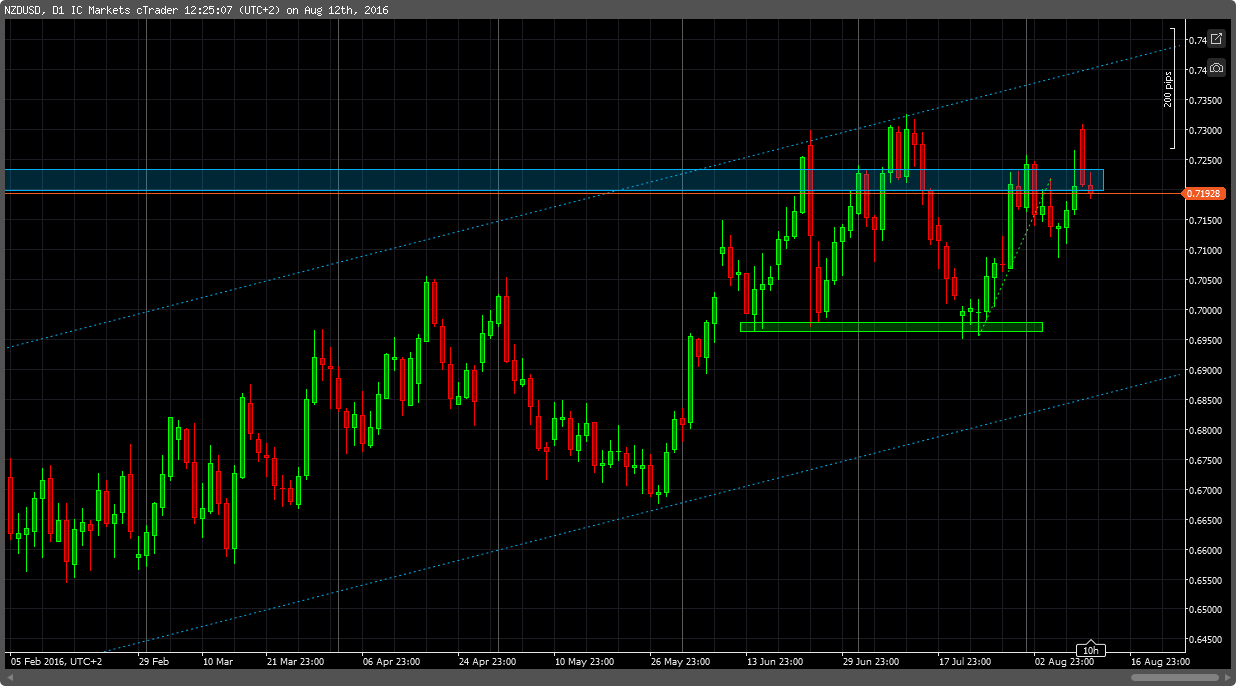Click the 0.67500 price axis label
1236x686 pixels.
coord(1205,461)
